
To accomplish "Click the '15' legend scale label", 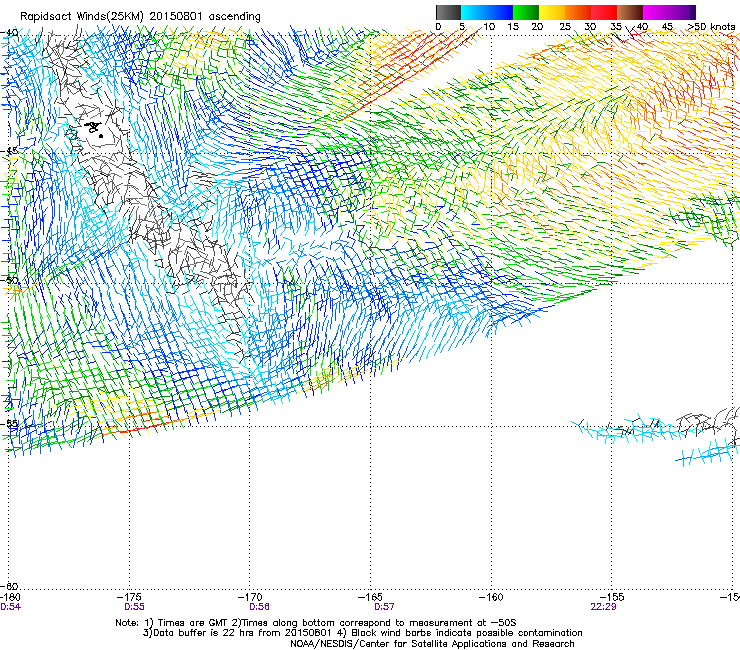I will [513, 27].
